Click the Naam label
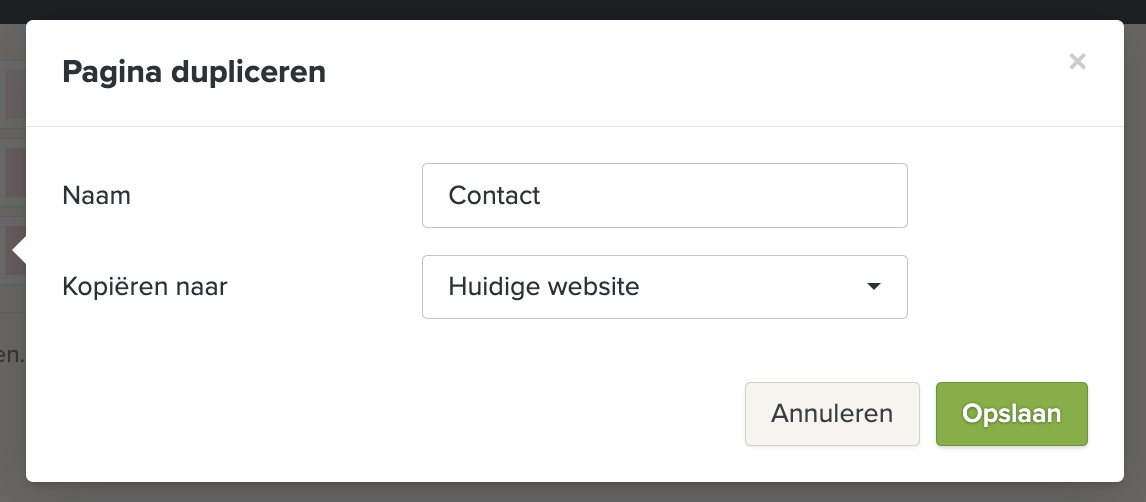The image size is (1146, 502). [x=96, y=196]
